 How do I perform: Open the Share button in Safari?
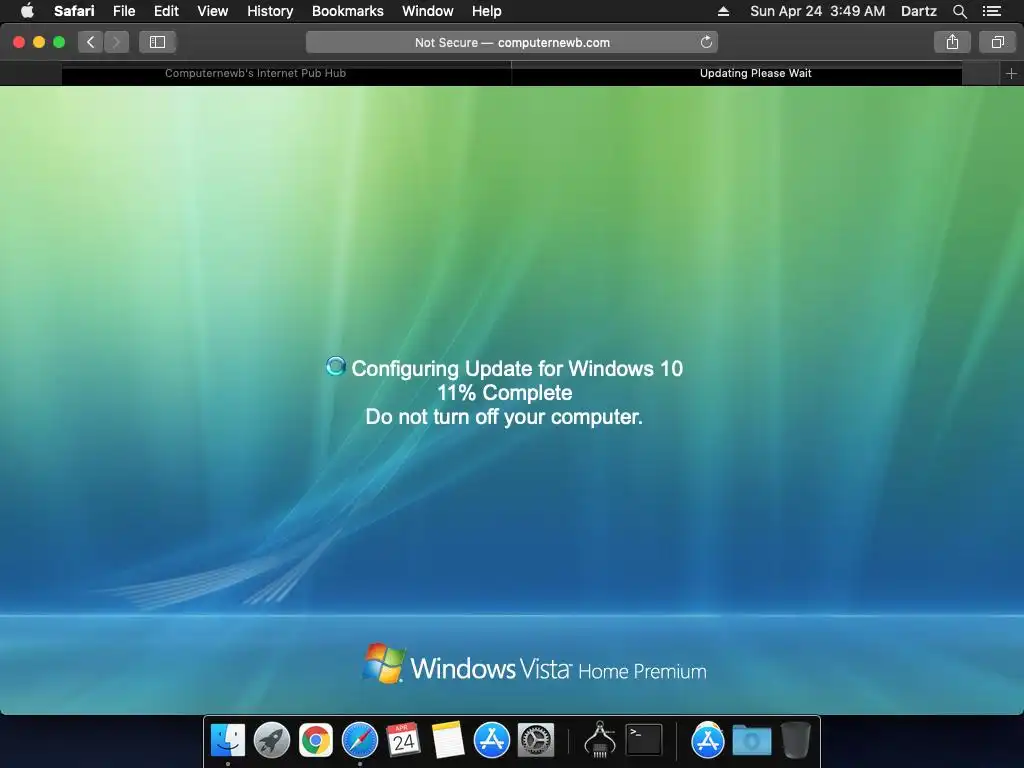tap(952, 42)
